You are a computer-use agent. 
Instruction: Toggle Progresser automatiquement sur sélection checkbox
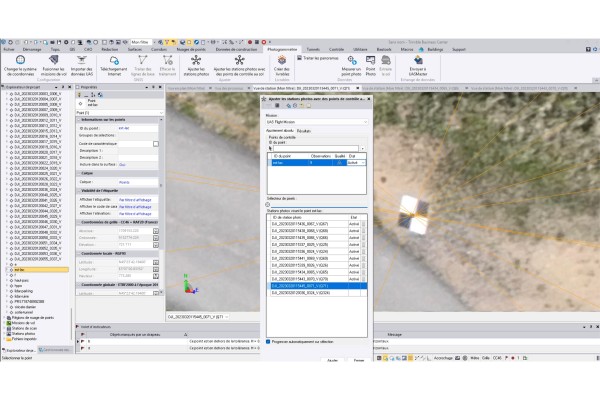pos(268,341)
